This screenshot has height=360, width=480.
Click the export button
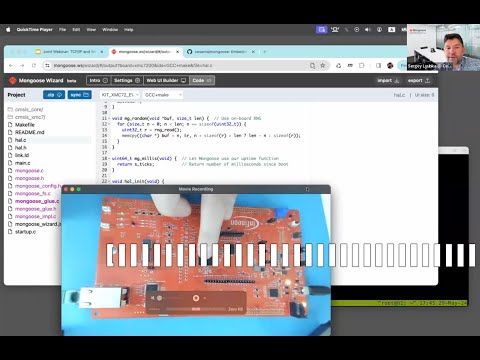[x=419, y=80]
